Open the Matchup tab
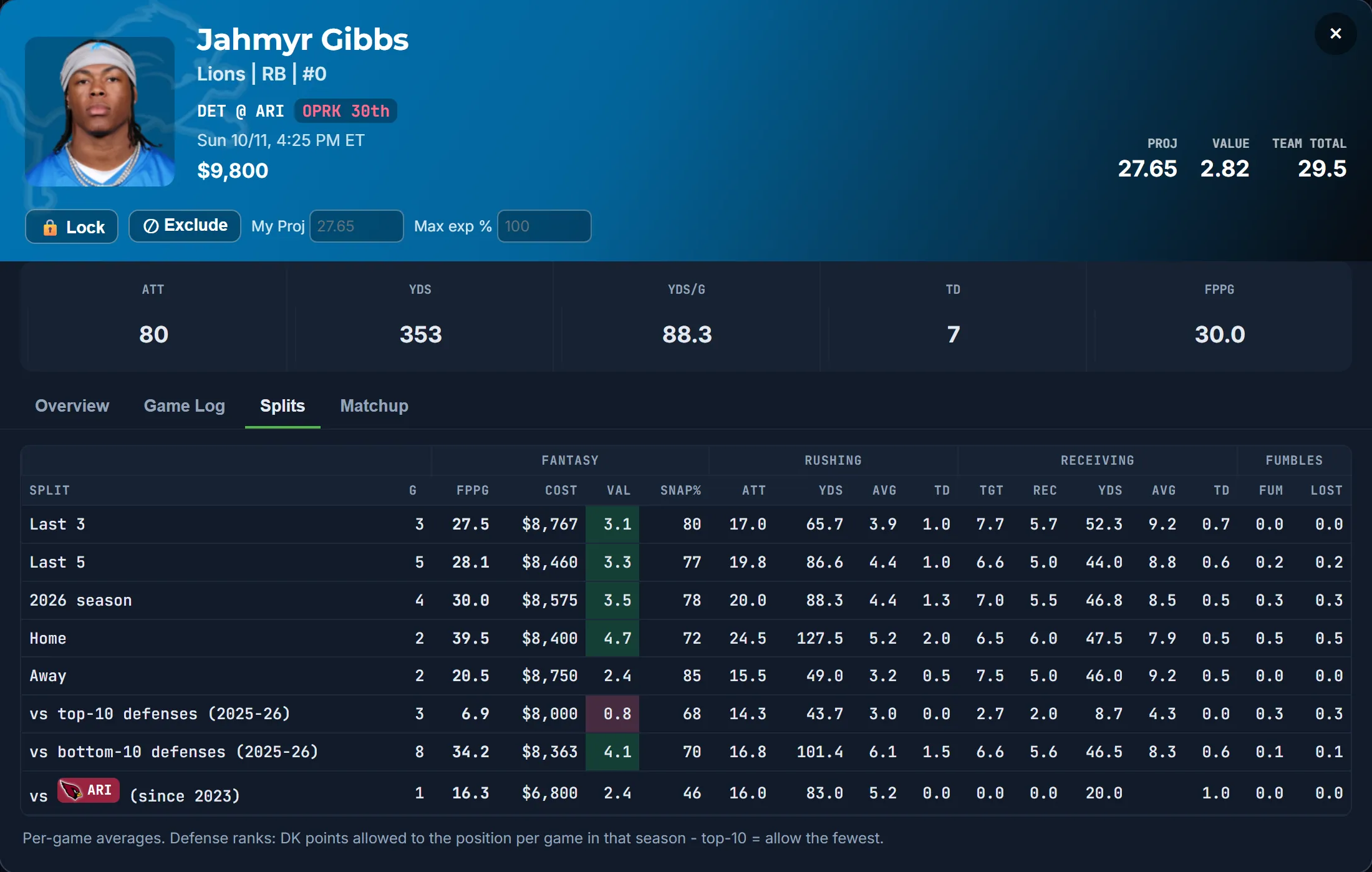The height and width of the screenshot is (872, 1372). click(374, 406)
